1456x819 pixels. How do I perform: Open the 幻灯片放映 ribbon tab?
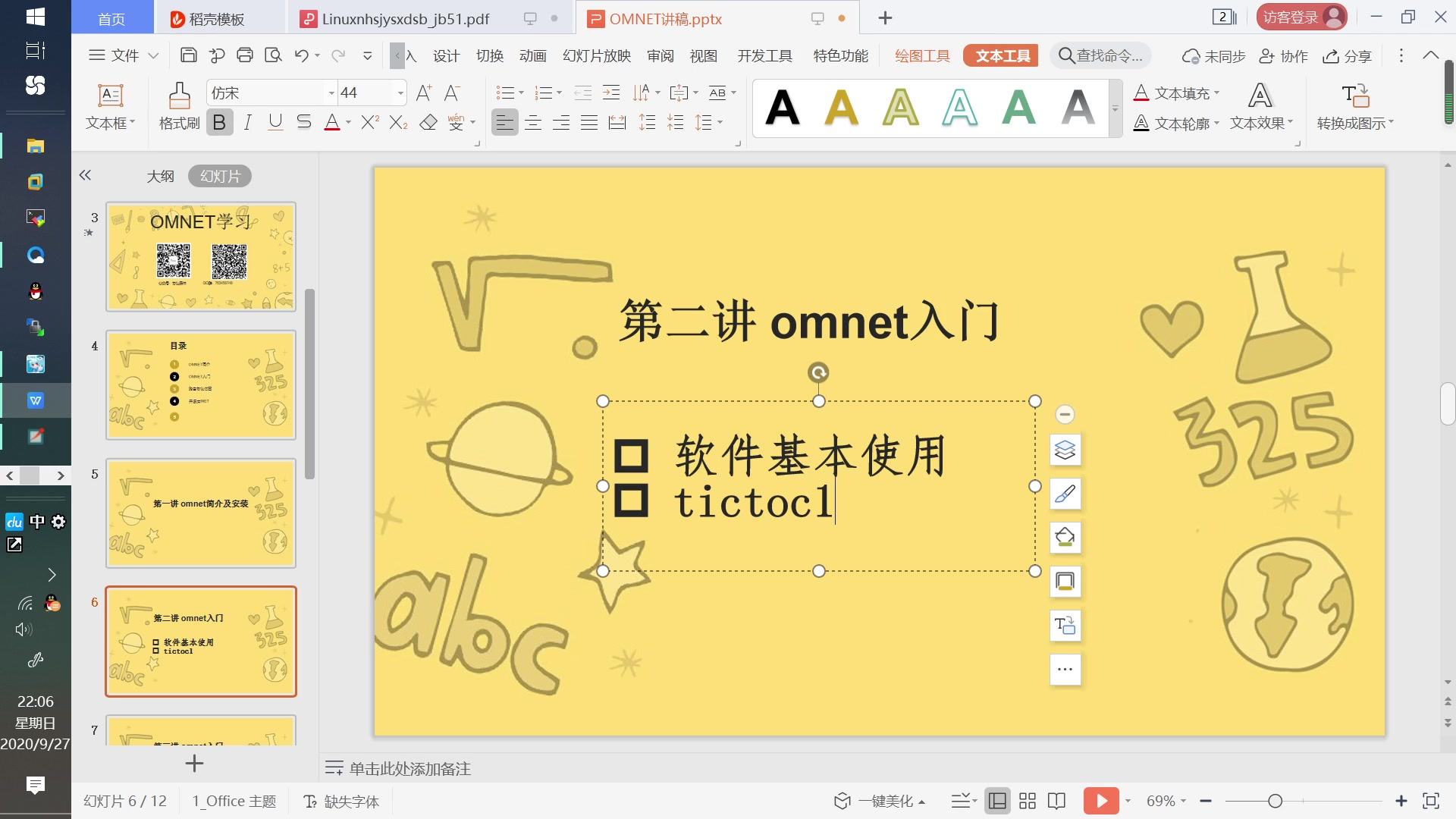point(597,56)
